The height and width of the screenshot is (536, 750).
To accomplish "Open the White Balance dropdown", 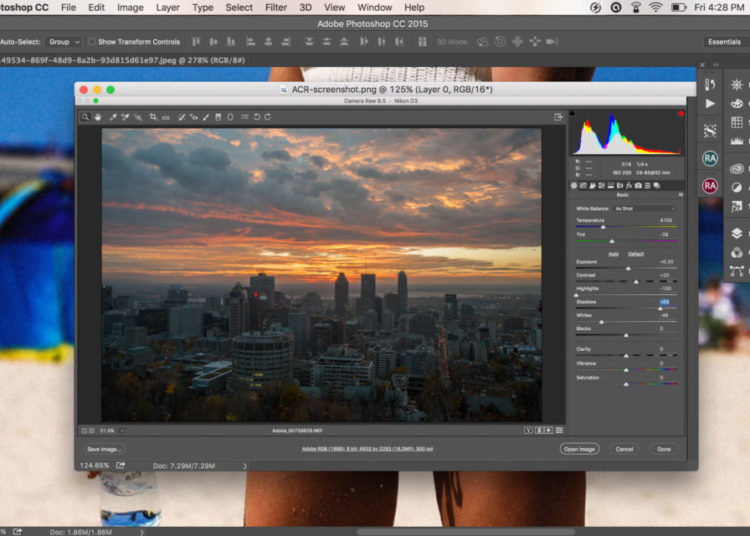I will tap(646, 208).
